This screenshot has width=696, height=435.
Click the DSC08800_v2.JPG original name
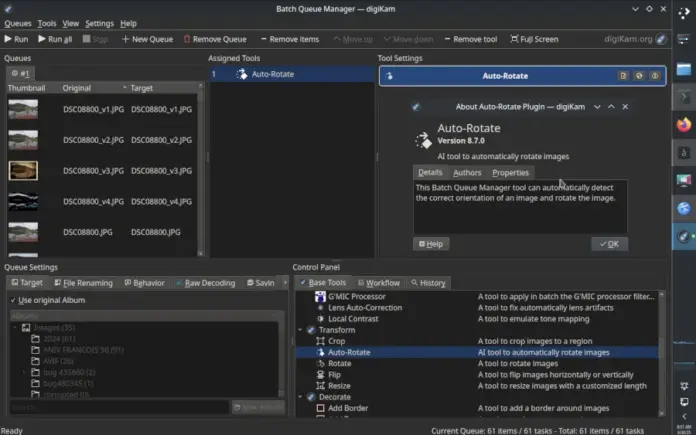[93, 140]
